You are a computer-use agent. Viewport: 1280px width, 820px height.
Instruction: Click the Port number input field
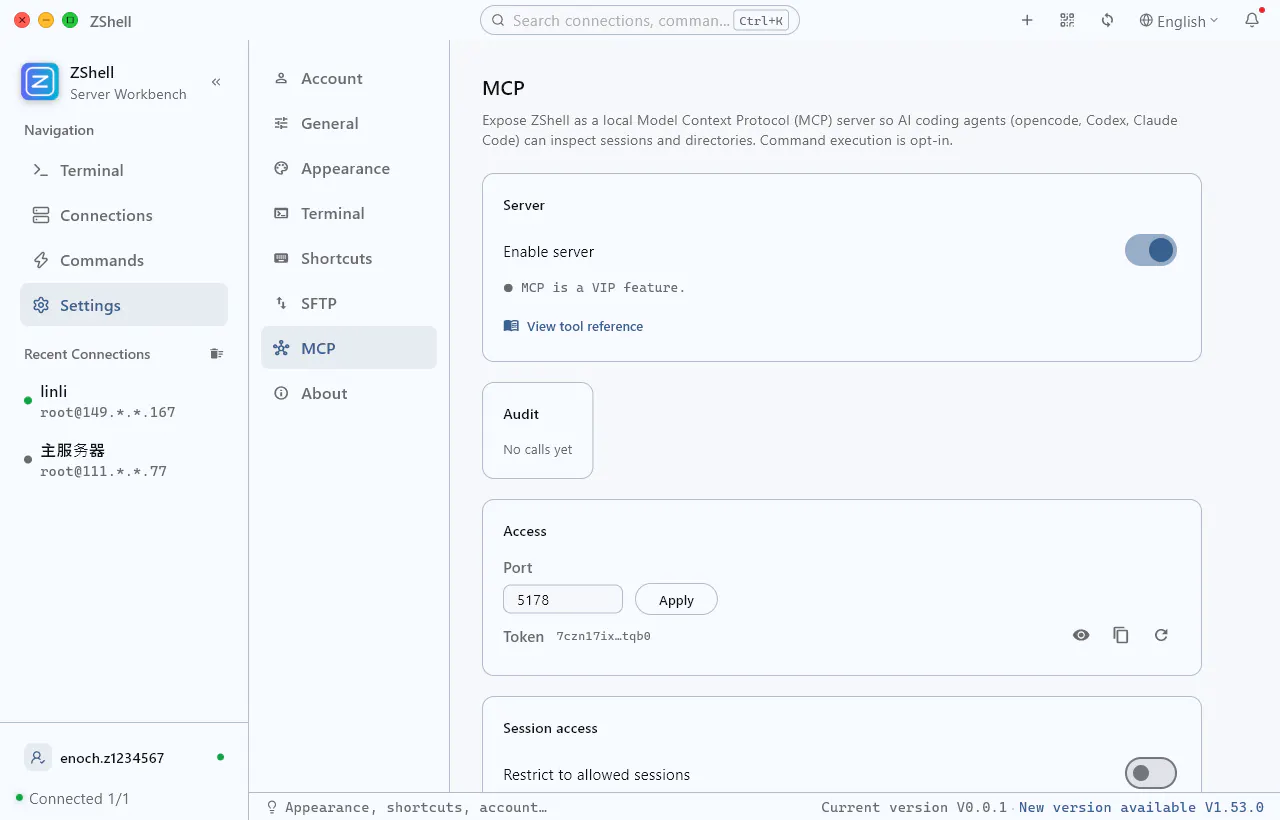(x=563, y=600)
